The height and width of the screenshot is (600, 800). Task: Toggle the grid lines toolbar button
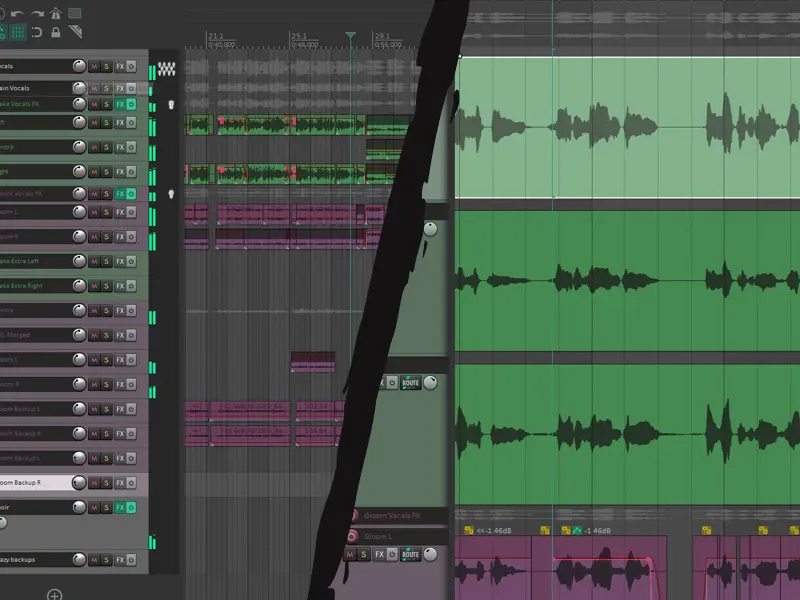18,32
